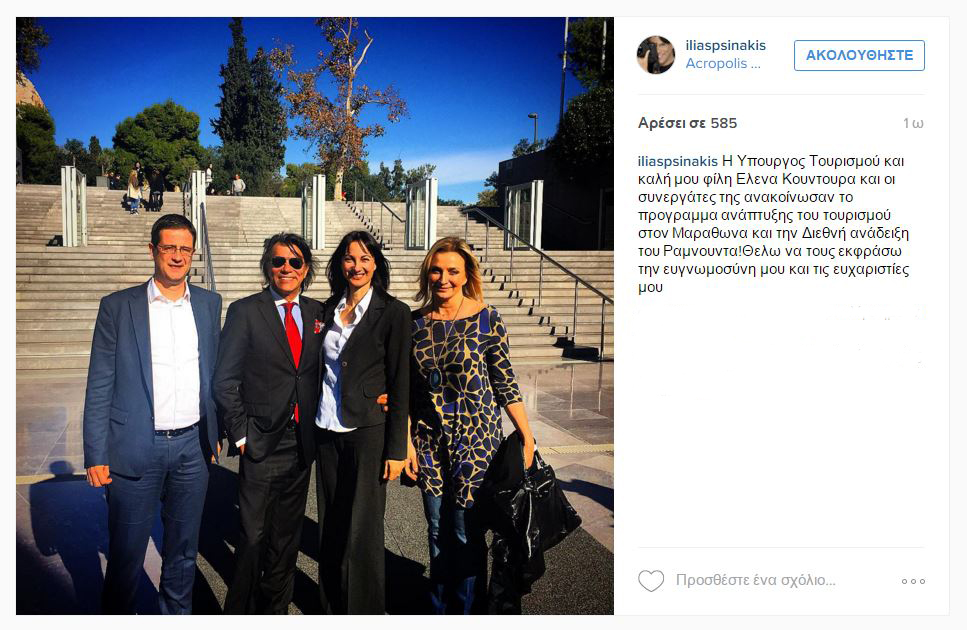Click the woman in the black blazer
967x630 pixels.
point(362,419)
